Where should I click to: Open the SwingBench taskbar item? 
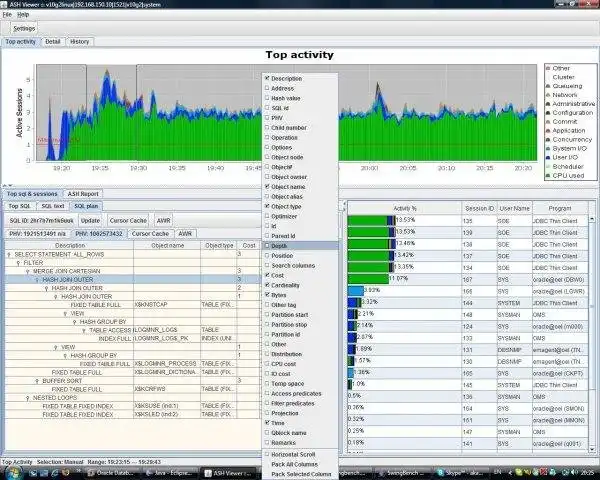pos(403,473)
